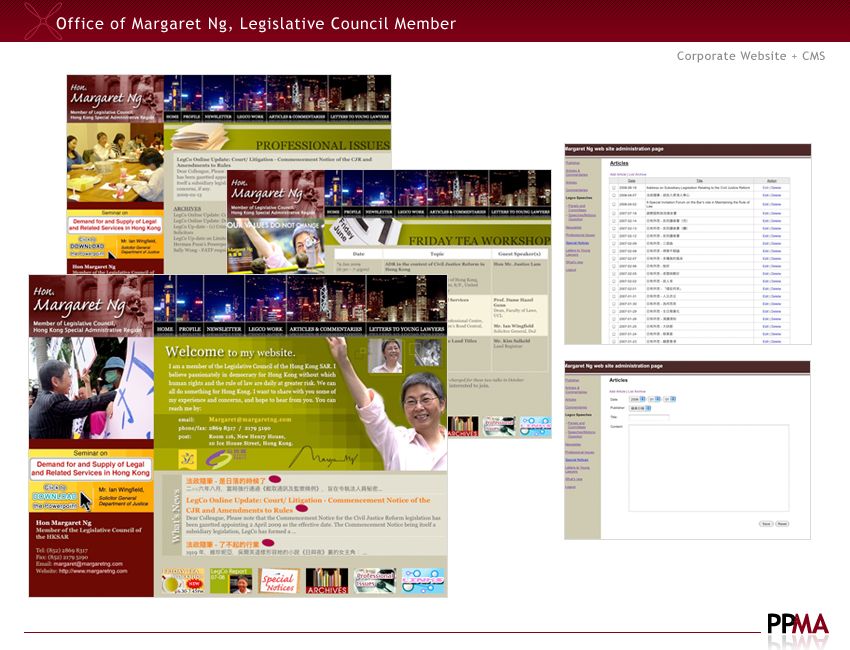This screenshot has width=850, height=650.
Task: Tick checkbox for the 2007-07-18 article row
Action: pos(614,213)
